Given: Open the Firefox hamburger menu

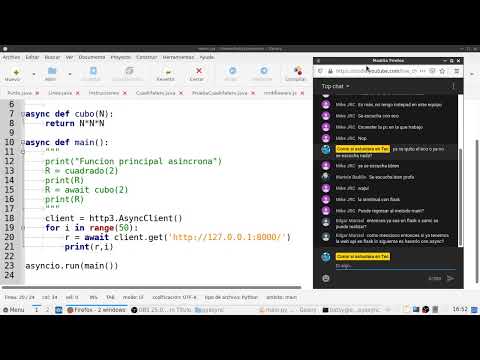Looking at the screenshot, I should click(x=457, y=71).
